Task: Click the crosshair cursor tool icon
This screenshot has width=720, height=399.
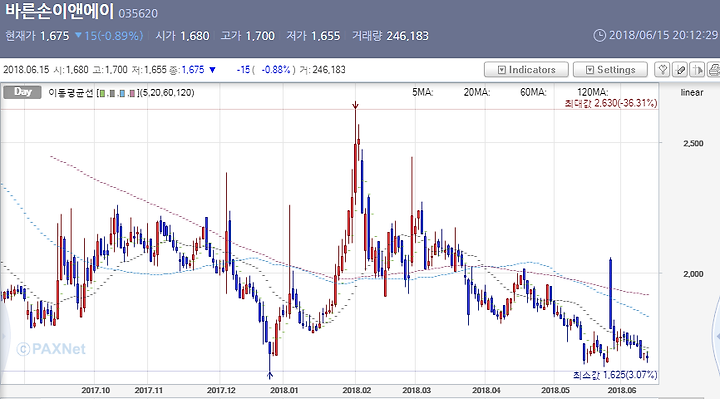Action: [x=697, y=70]
